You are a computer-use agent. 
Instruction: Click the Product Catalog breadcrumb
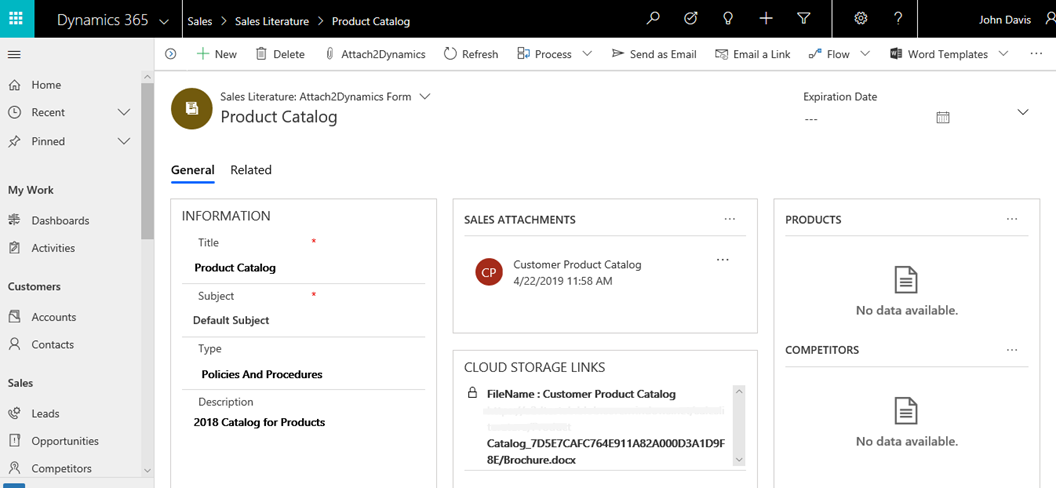370,22
